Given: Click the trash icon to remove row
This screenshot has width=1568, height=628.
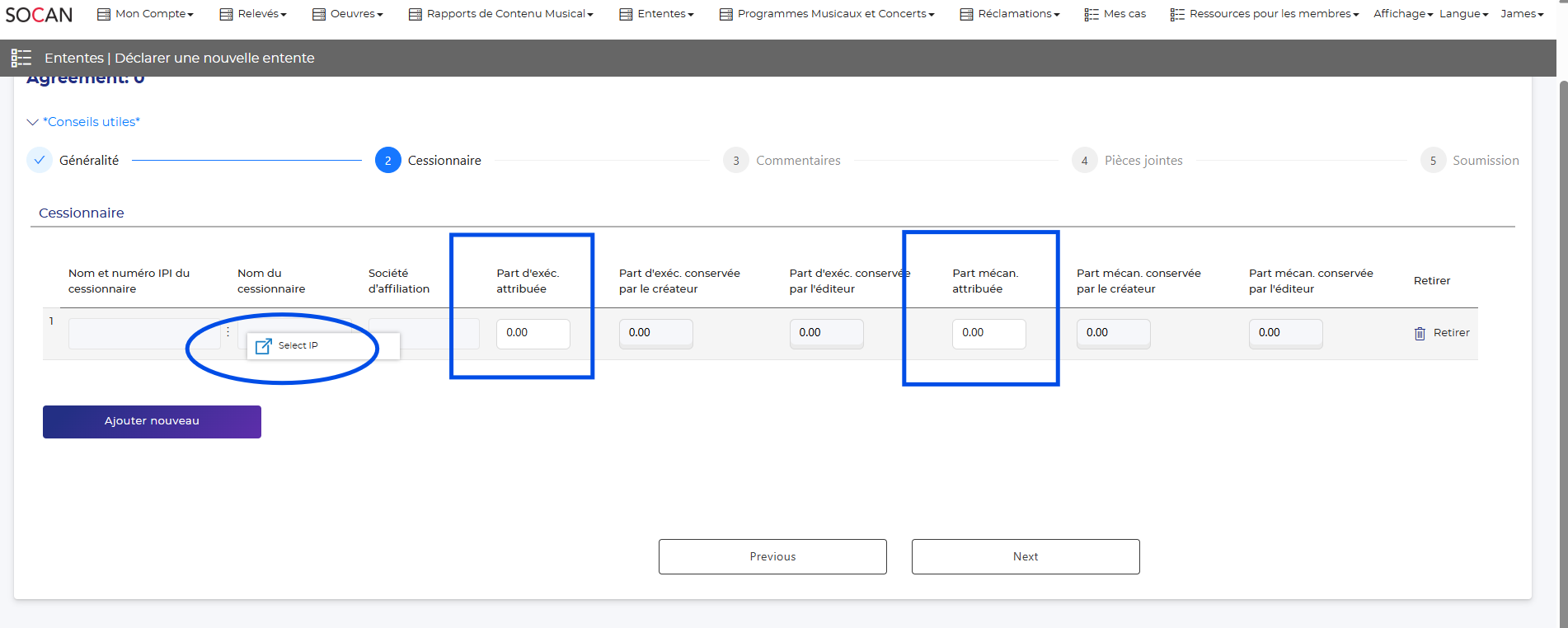Looking at the screenshot, I should [1420, 334].
